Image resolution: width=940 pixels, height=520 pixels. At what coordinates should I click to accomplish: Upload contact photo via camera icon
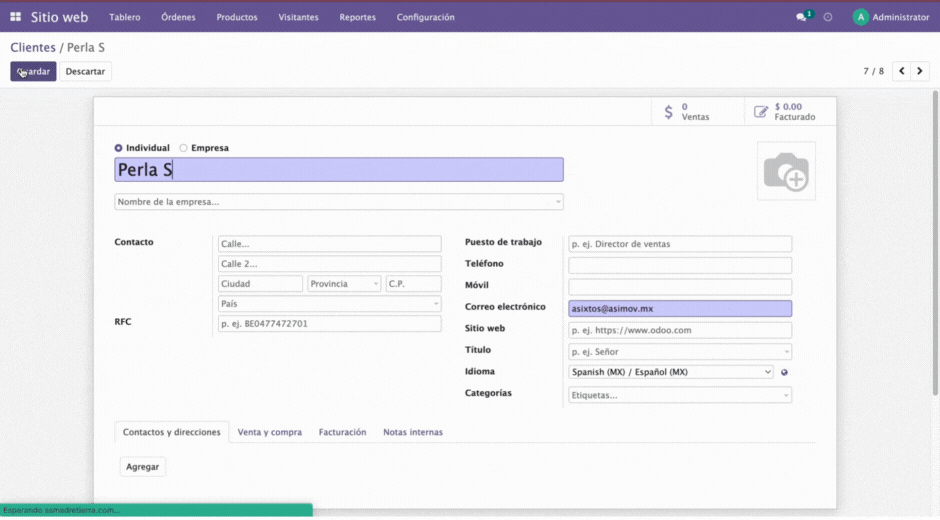point(786,172)
